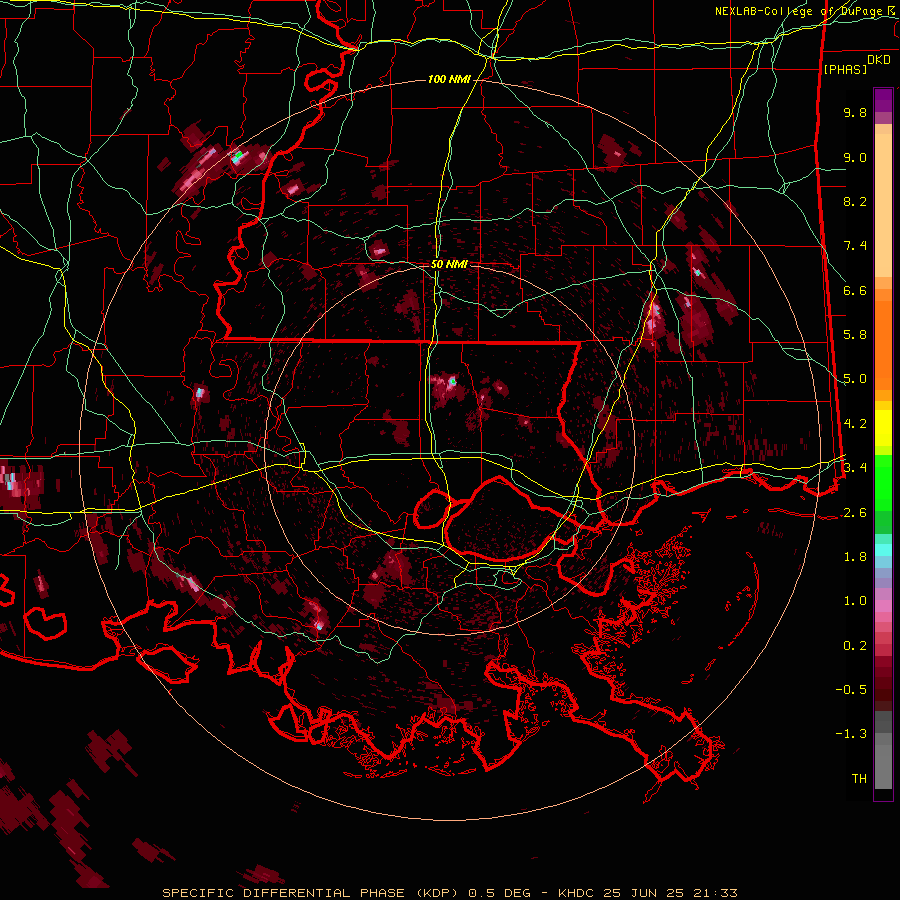Click the 4.2 scale value
Image resolution: width=900 pixels, height=900 pixels.
pos(855,424)
